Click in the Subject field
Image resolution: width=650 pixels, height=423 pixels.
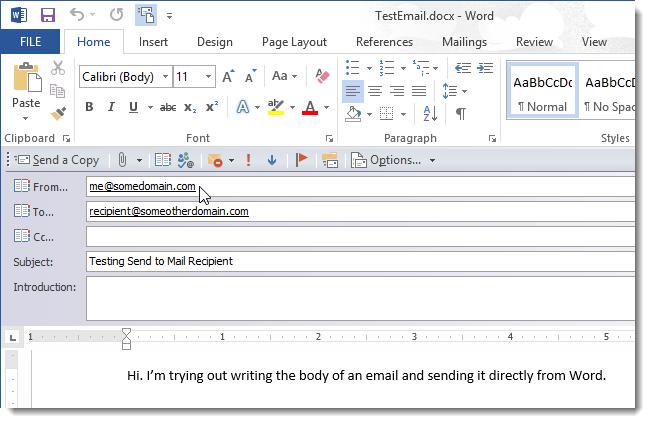[360, 262]
